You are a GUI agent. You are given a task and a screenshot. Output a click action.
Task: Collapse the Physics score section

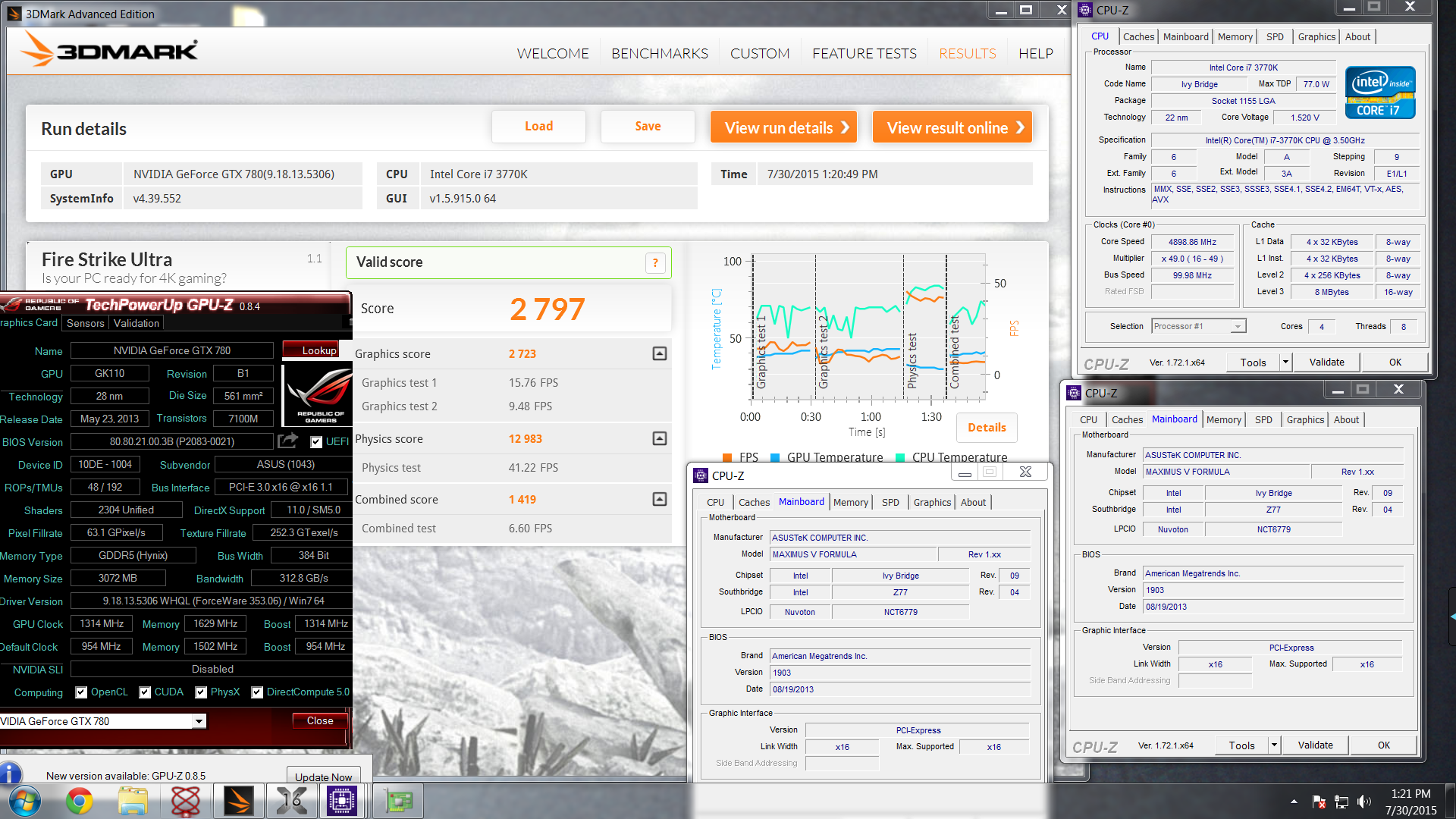click(660, 438)
